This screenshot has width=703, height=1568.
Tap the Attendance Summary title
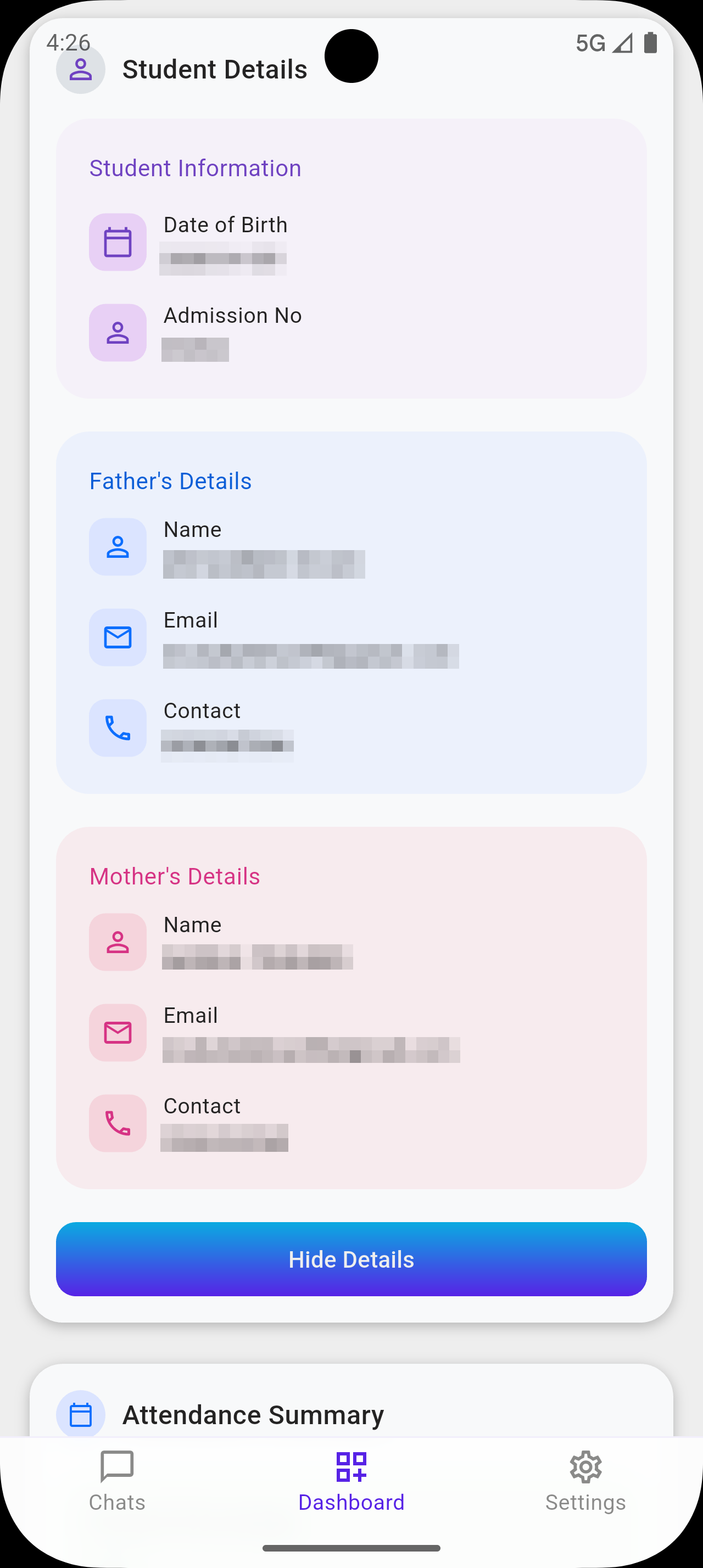[x=253, y=1415]
